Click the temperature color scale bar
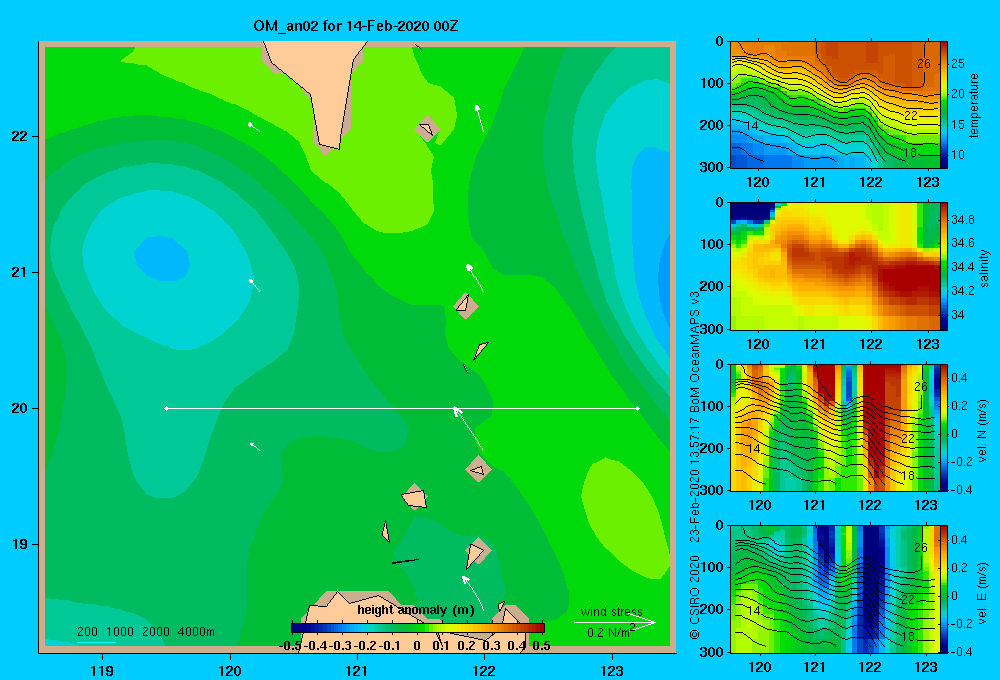Screen dimensions: 1000x680 [944, 105]
